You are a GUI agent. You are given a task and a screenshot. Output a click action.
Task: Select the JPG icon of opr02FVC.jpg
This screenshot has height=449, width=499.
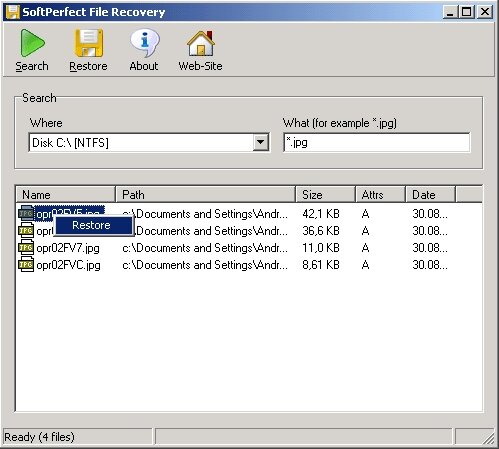(x=26, y=265)
